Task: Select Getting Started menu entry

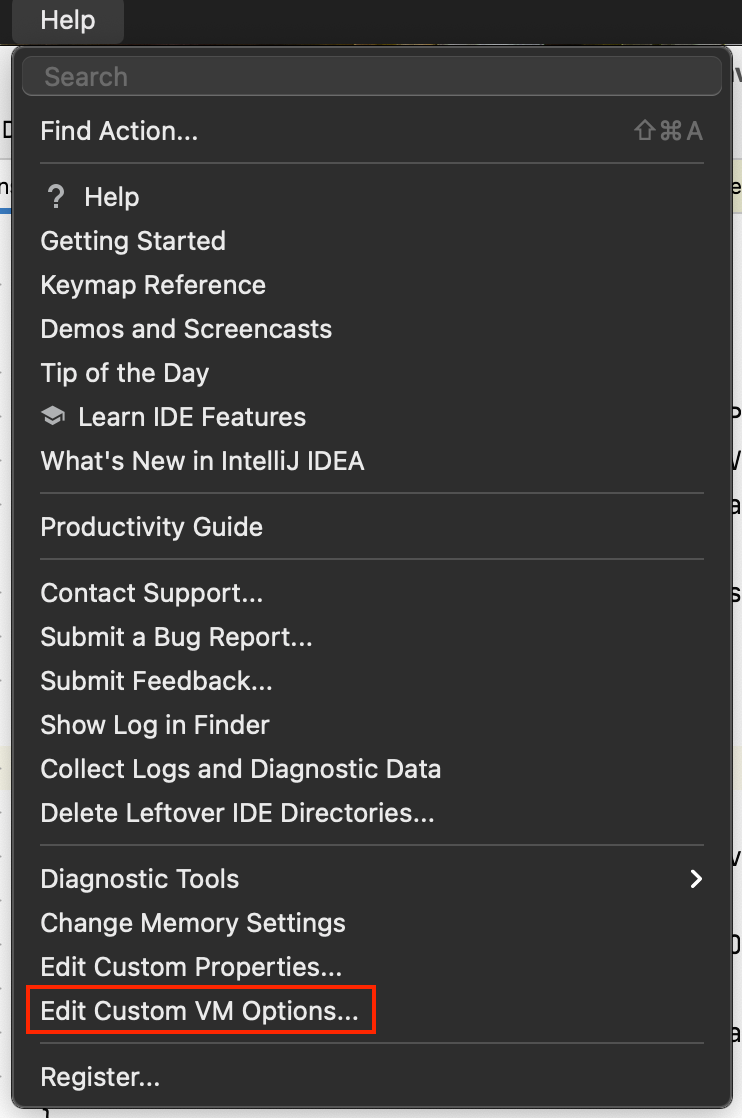Action: [x=133, y=241]
